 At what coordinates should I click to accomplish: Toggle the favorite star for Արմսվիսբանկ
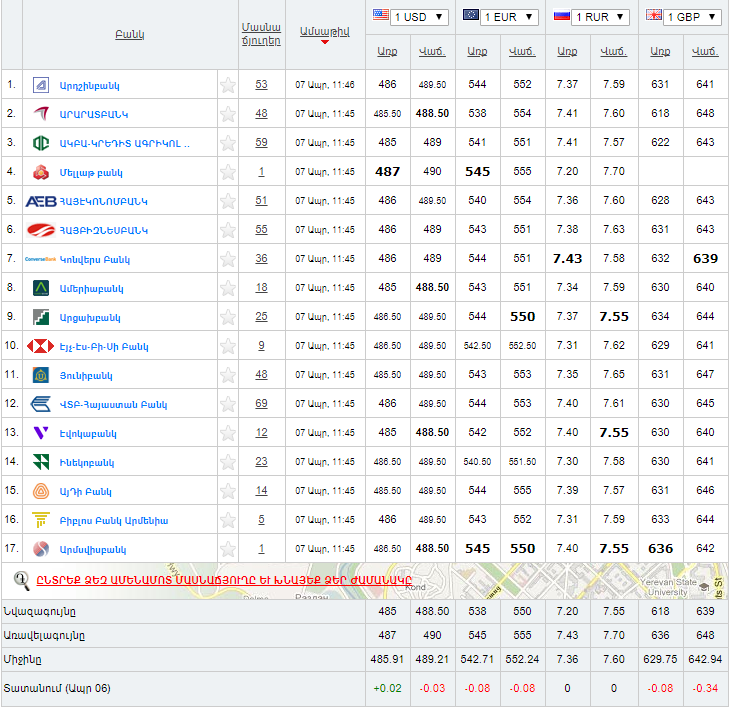coord(228,549)
